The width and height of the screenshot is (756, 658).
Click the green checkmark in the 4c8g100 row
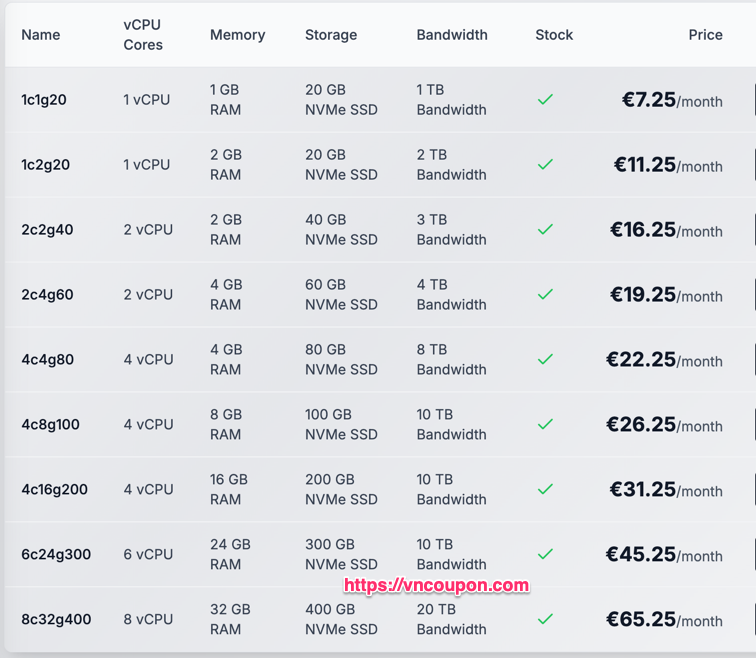tap(545, 424)
